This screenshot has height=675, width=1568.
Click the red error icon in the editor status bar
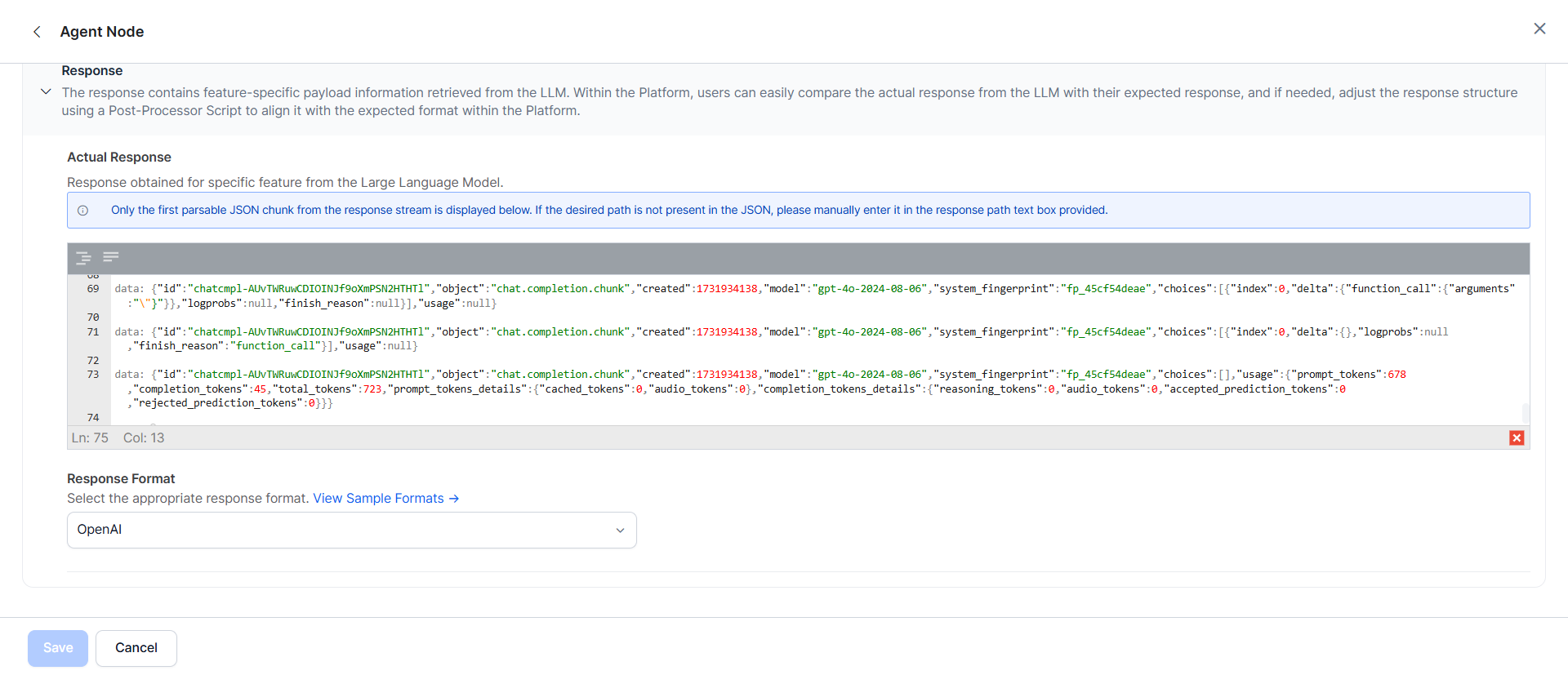click(x=1517, y=438)
